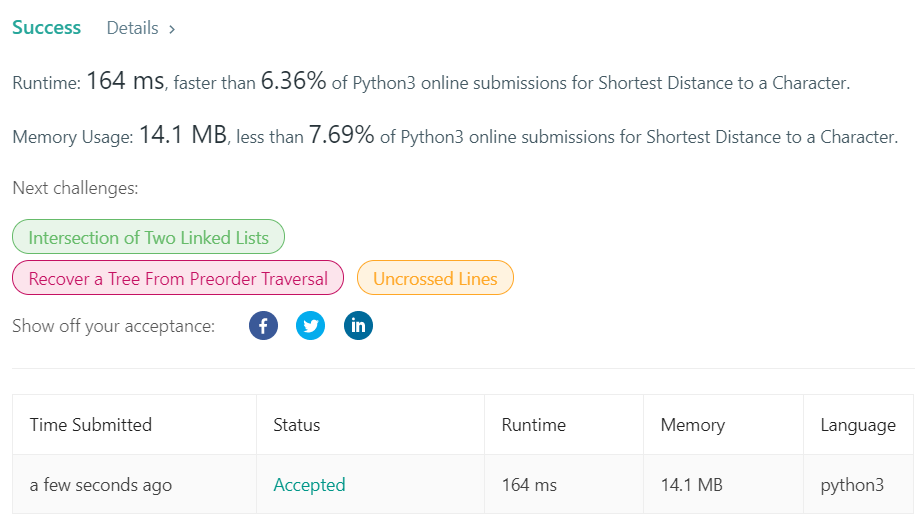922x530 pixels.
Task: Click the chevron arrow next to Details
Action: coord(172,29)
